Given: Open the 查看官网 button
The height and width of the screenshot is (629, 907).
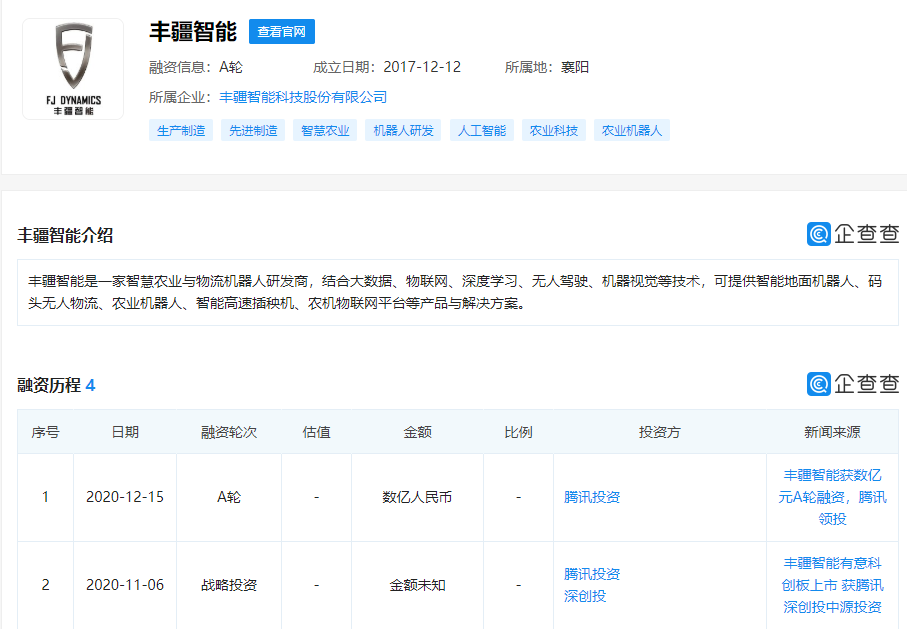Looking at the screenshot, I should pyautogui.click(x=282, y=31).
